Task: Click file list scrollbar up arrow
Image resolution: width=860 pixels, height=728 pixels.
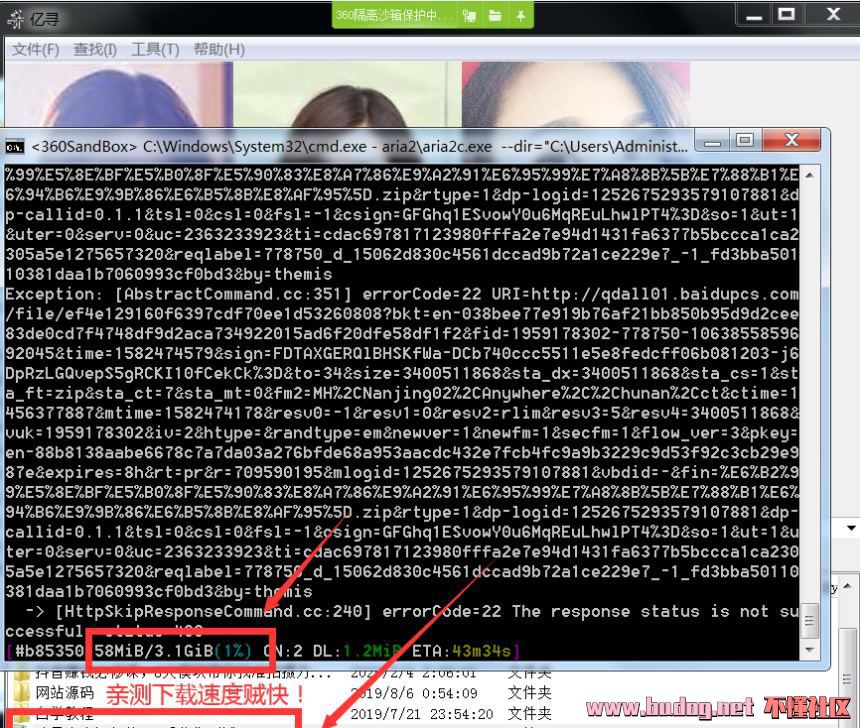Action: (847, 586)
